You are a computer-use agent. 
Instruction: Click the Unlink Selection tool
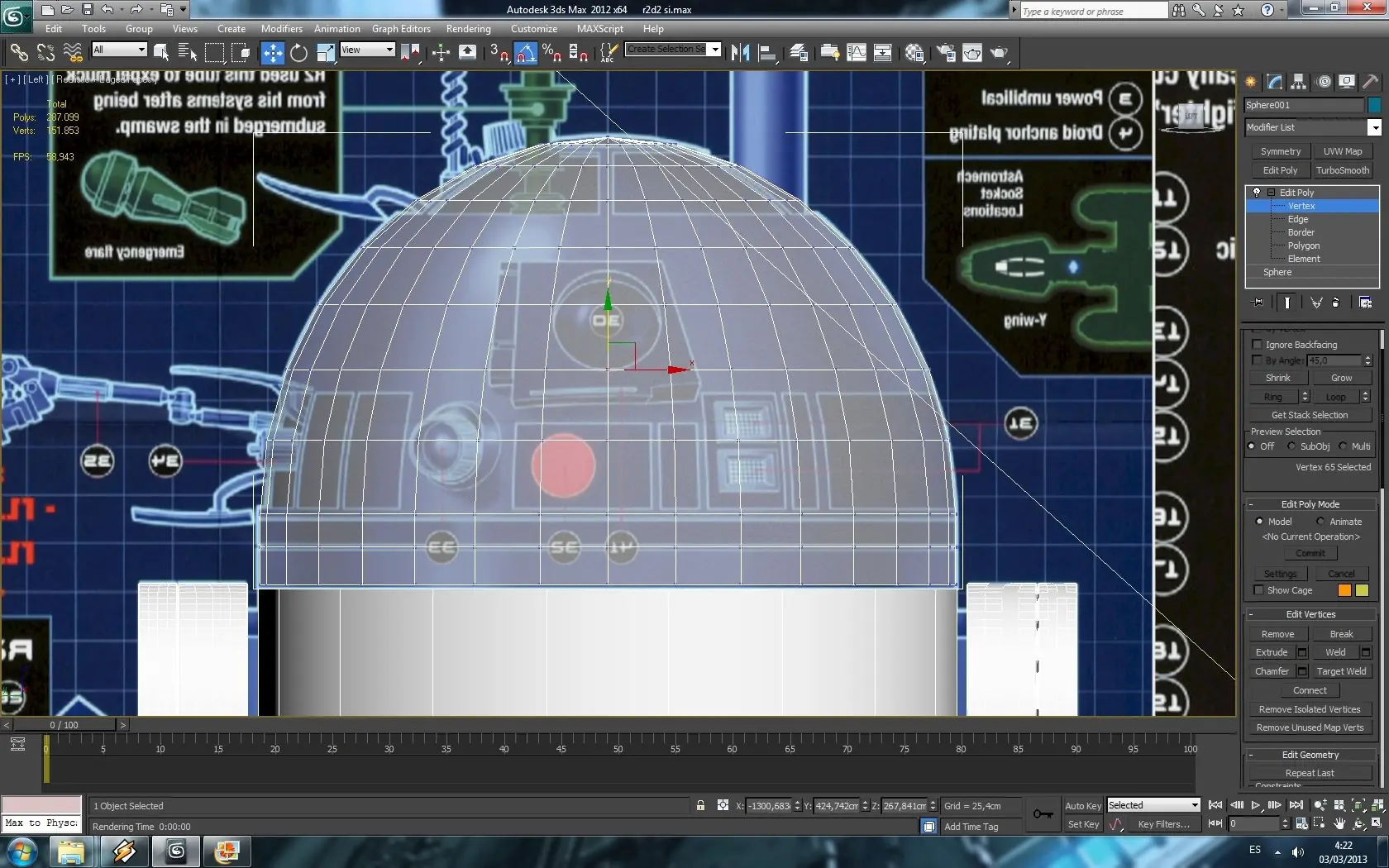[x=45, y=53]
